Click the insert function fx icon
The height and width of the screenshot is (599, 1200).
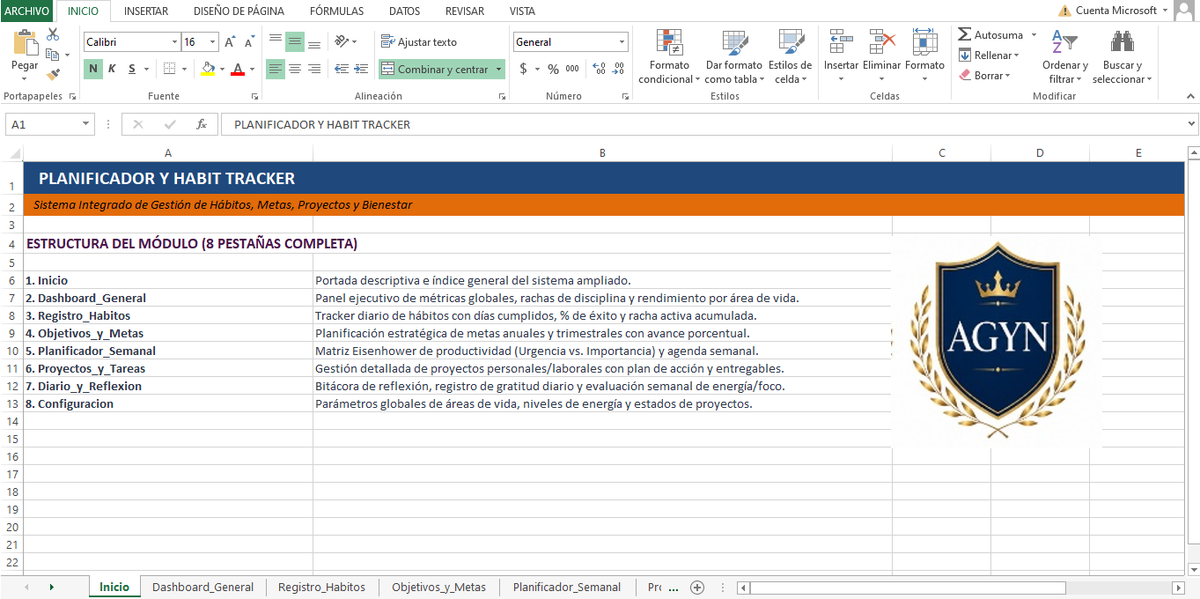coord(201,125)
